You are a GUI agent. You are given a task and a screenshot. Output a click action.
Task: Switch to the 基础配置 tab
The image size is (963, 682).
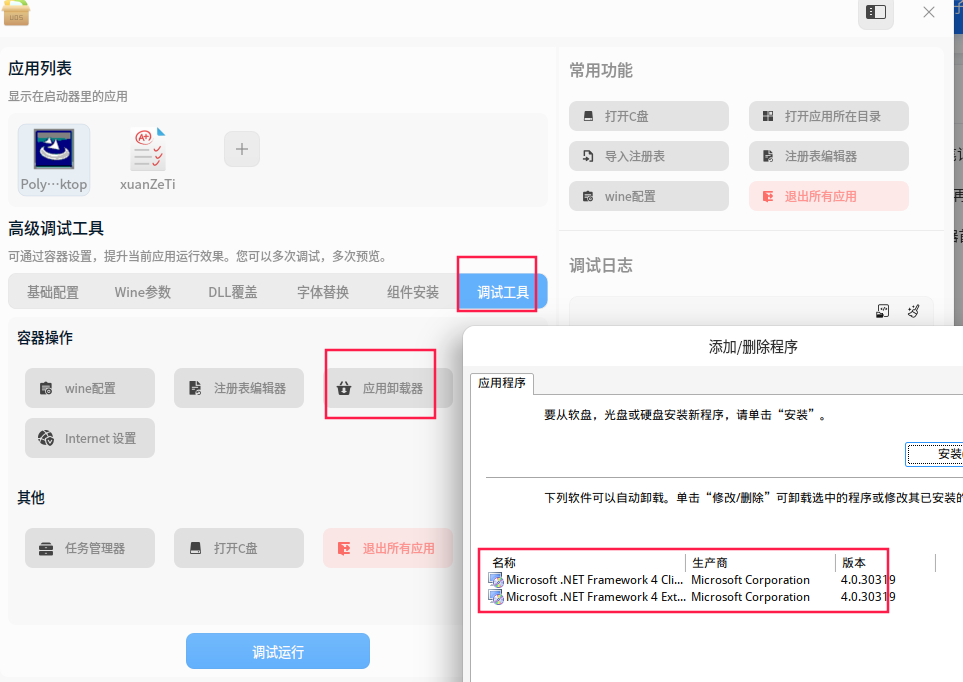click(x=53, y=292)
